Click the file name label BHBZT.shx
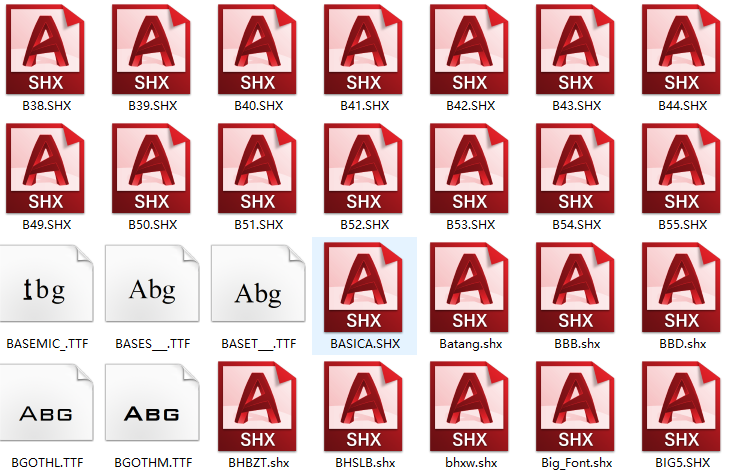738x476 pixels. click(259, 463)
